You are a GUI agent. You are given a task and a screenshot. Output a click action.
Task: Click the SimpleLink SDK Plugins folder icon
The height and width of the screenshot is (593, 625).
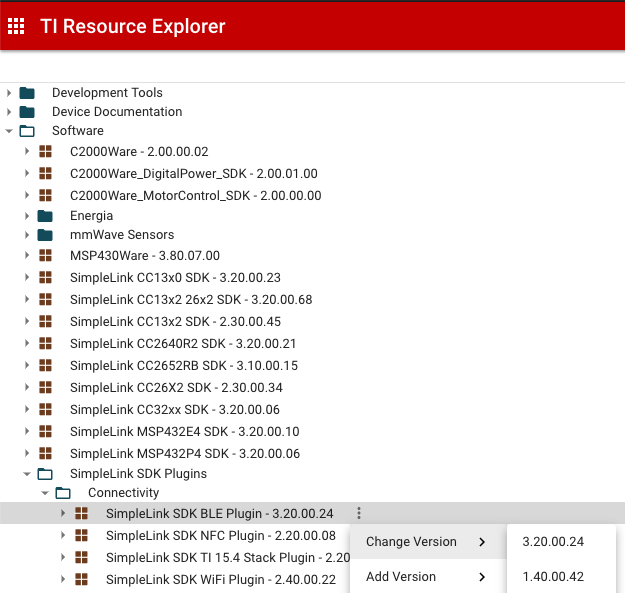45,474
